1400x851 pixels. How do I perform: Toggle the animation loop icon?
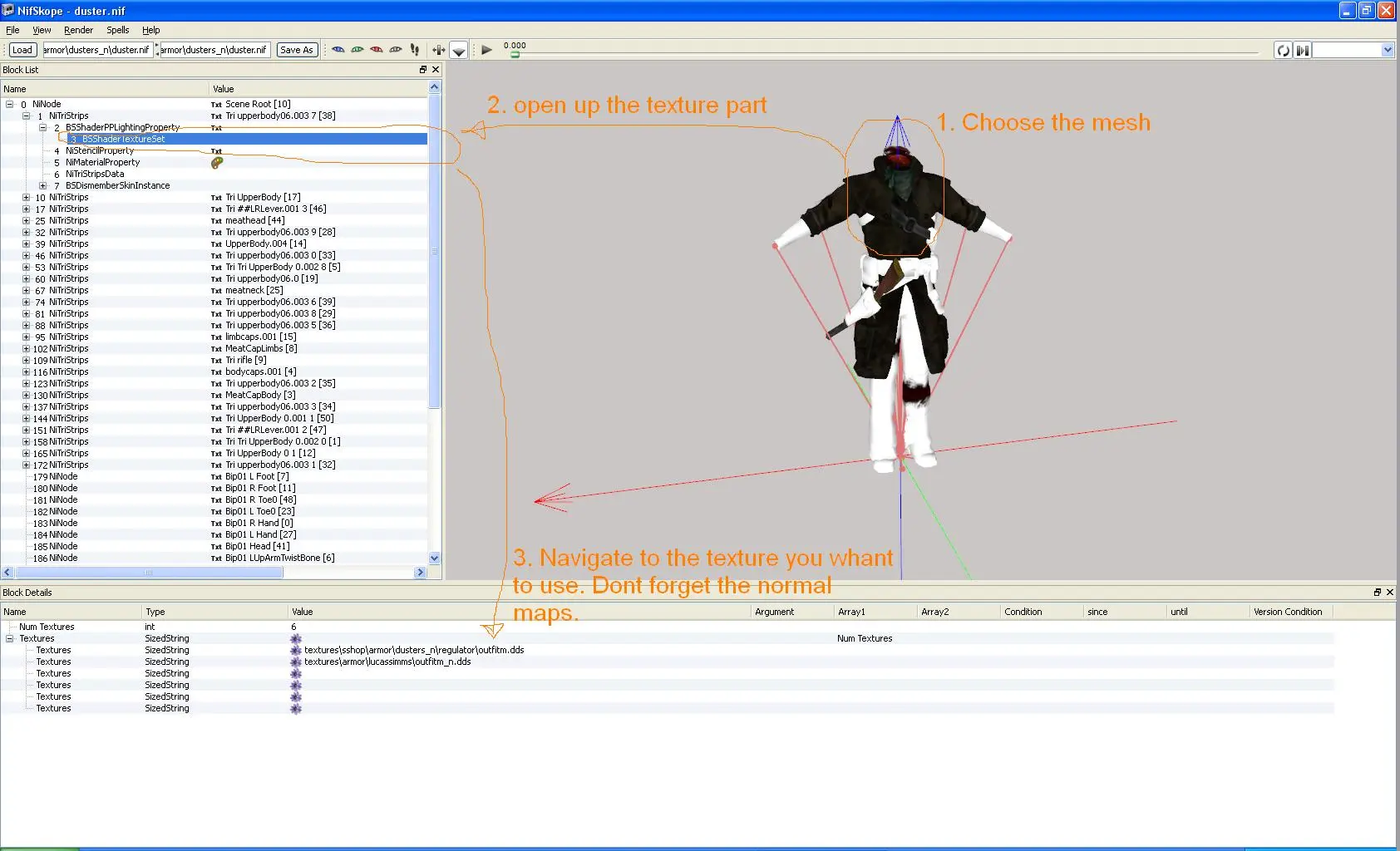pyautogui.click(x=1283, y=50)
